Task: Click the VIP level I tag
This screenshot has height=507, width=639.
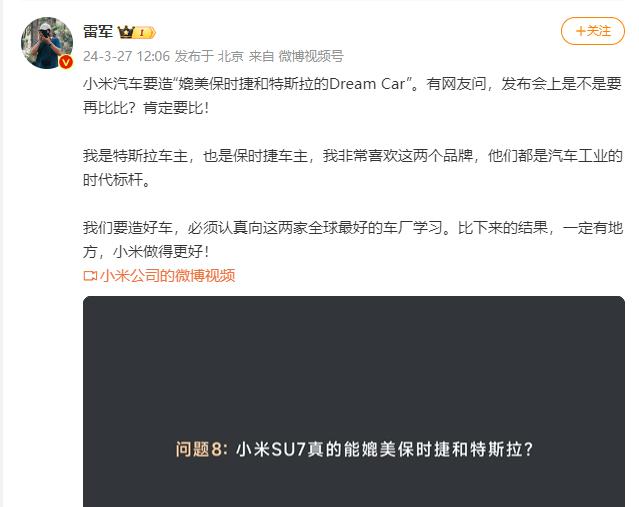Action: (x=144, y=33)
